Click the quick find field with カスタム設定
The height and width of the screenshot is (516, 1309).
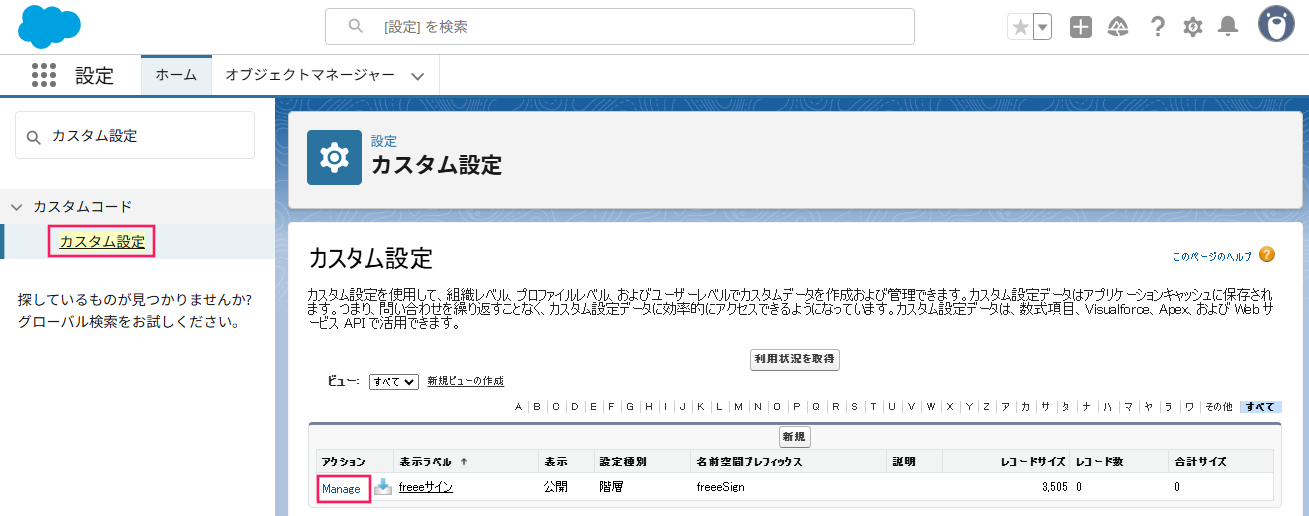click(x=135, y=135)
